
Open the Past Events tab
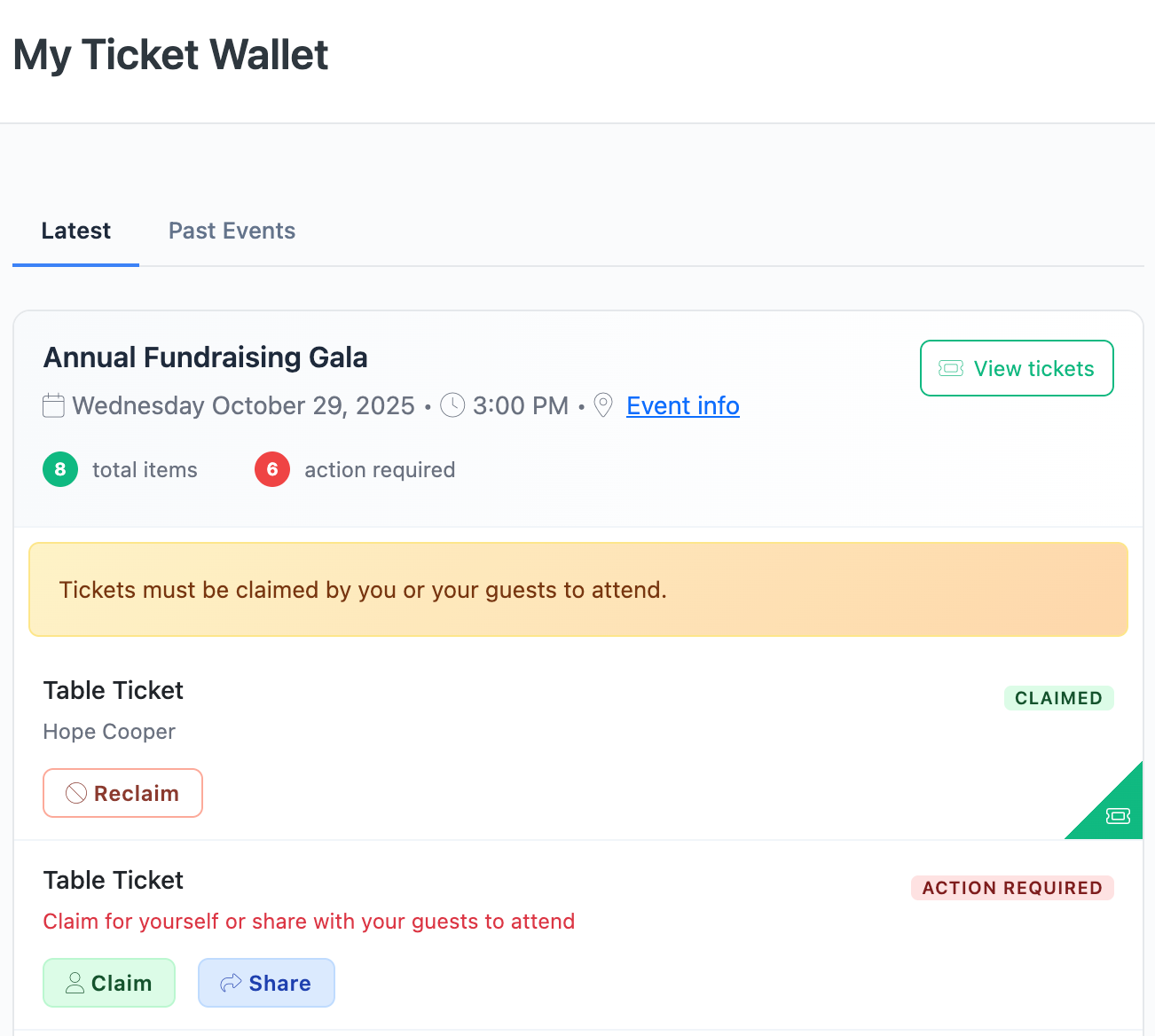pos(232,231)
